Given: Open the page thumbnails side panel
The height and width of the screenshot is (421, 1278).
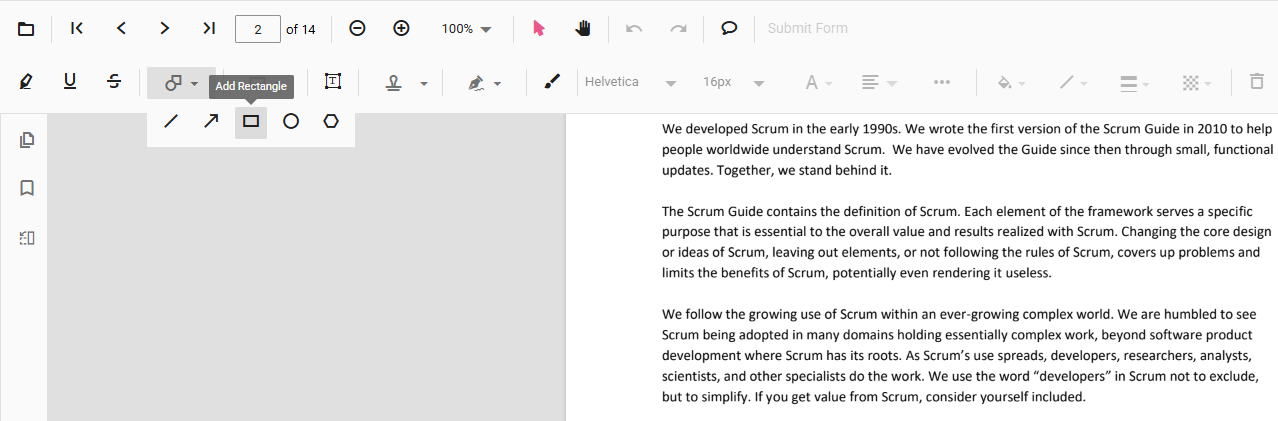Looking at the screenshot, I should [27, 140].
